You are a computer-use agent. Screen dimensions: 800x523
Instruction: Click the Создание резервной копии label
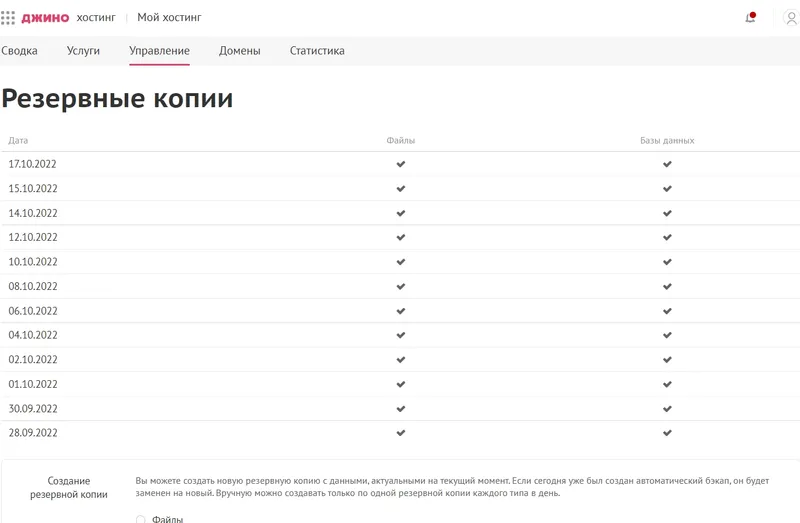tap(69, 487)
